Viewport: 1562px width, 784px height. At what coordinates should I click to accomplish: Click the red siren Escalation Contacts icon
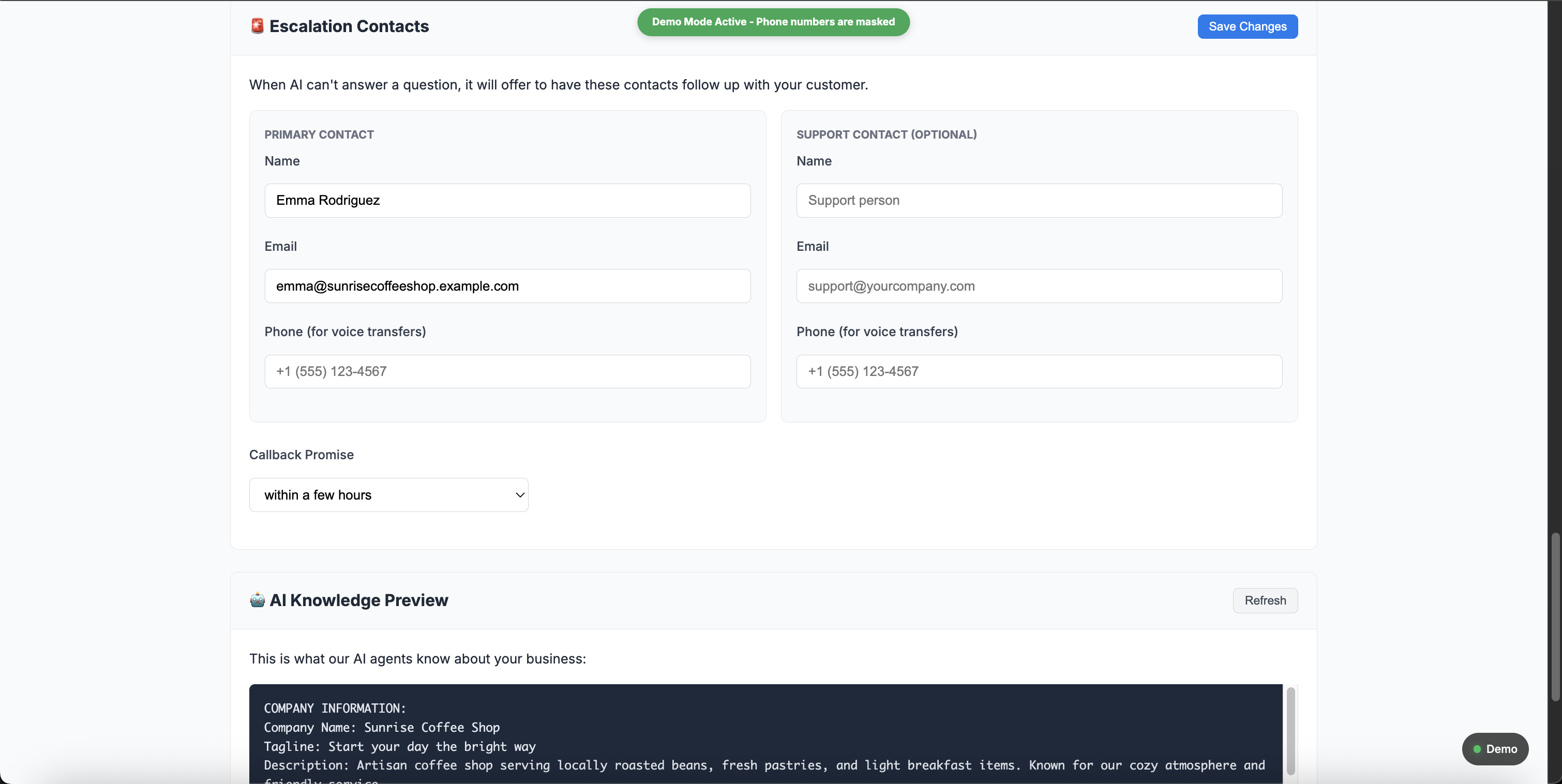(x=257, y=26)
